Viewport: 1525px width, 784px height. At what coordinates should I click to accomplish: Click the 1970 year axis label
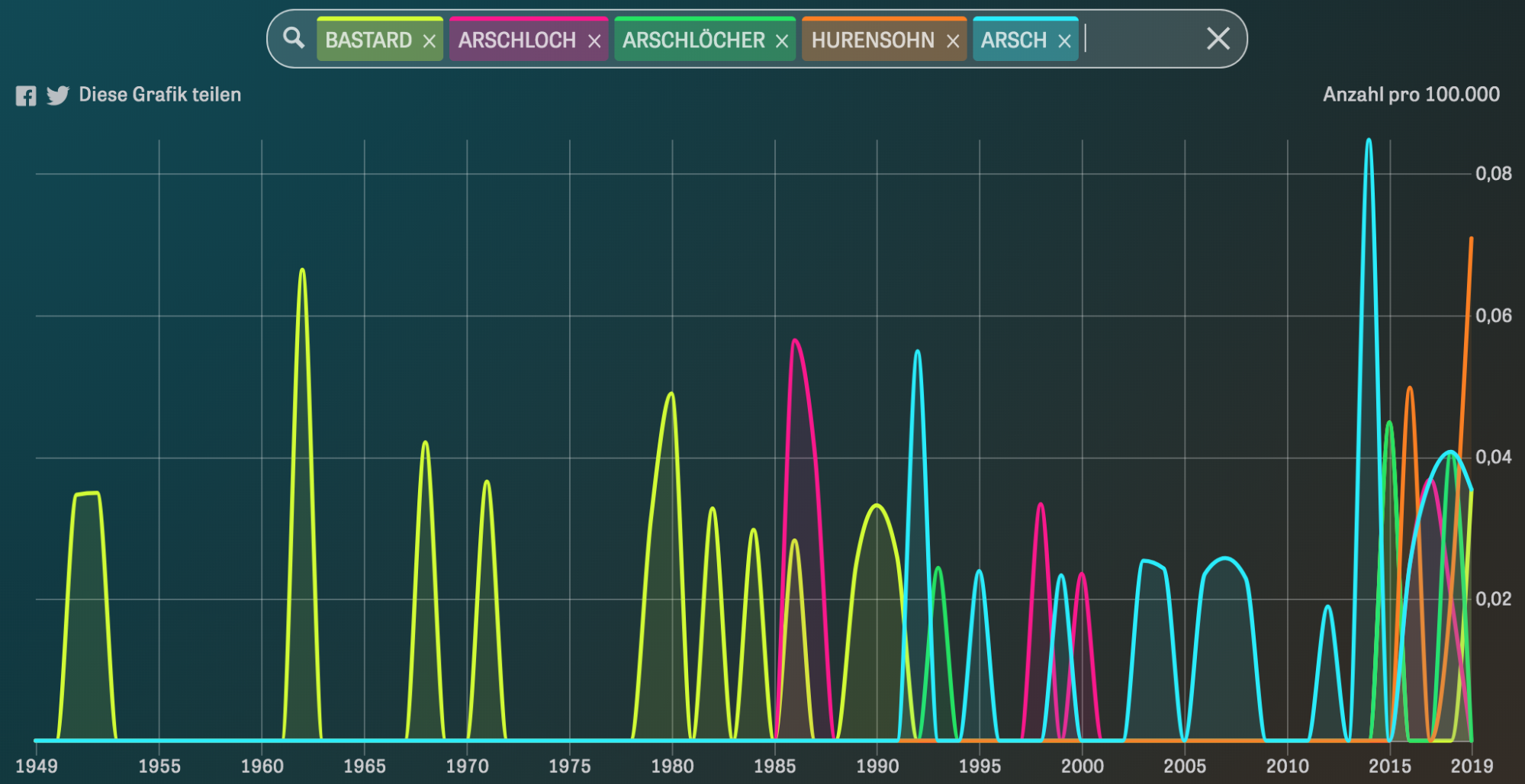[x=467, y=766]
